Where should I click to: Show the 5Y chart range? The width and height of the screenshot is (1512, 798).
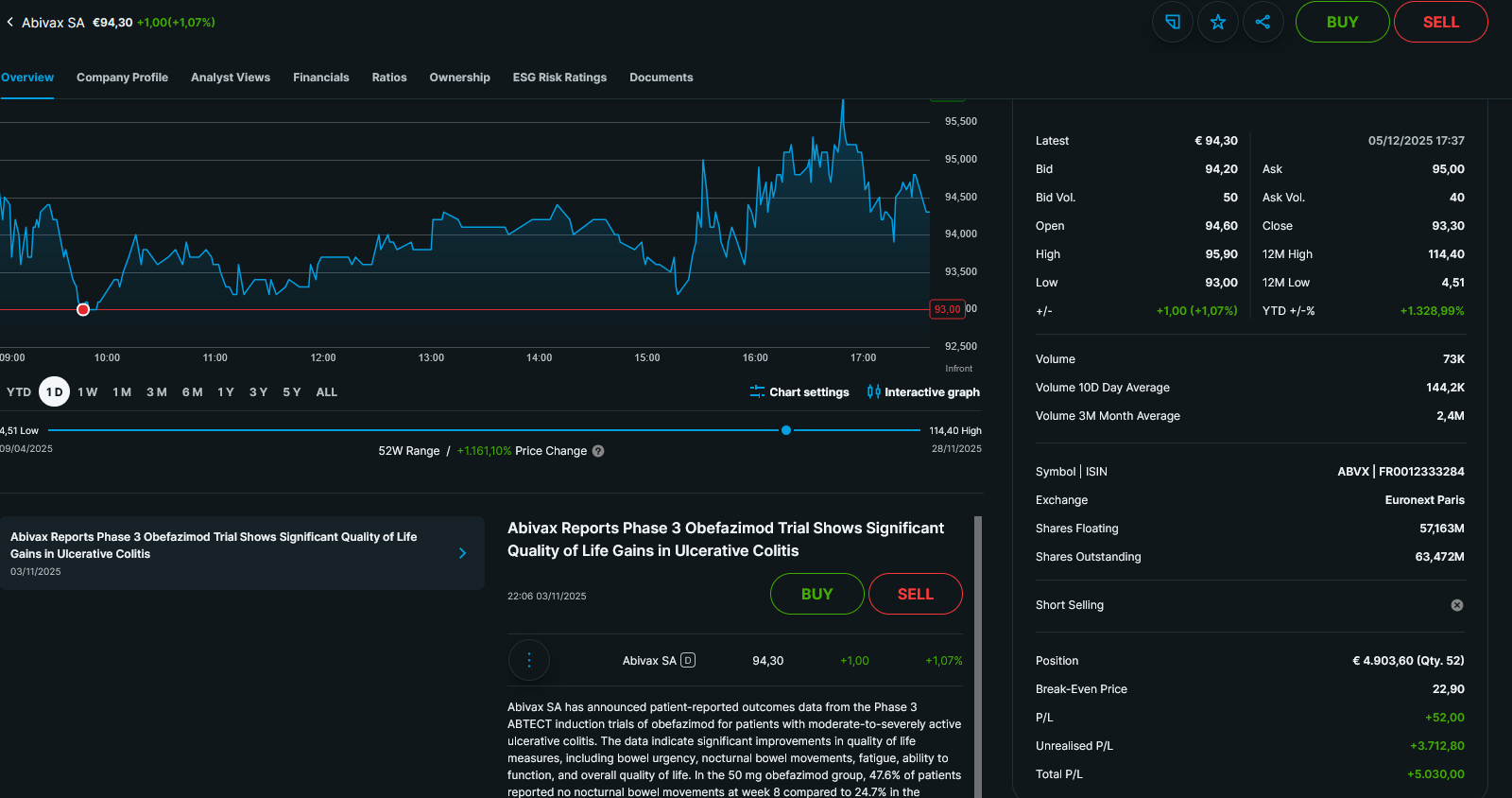click(292, 391)
